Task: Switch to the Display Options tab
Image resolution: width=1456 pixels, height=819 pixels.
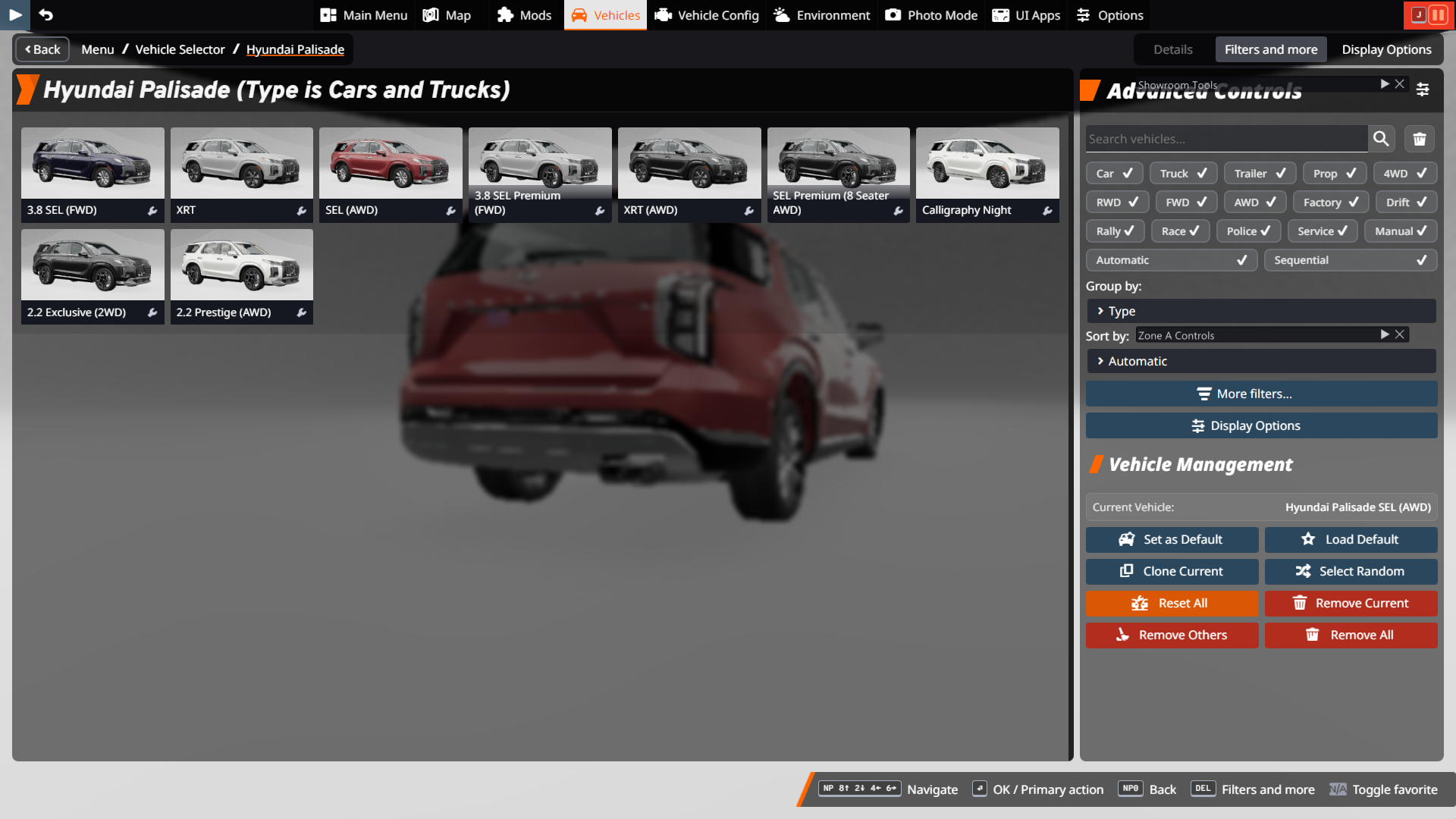Action: [1386, 49]
